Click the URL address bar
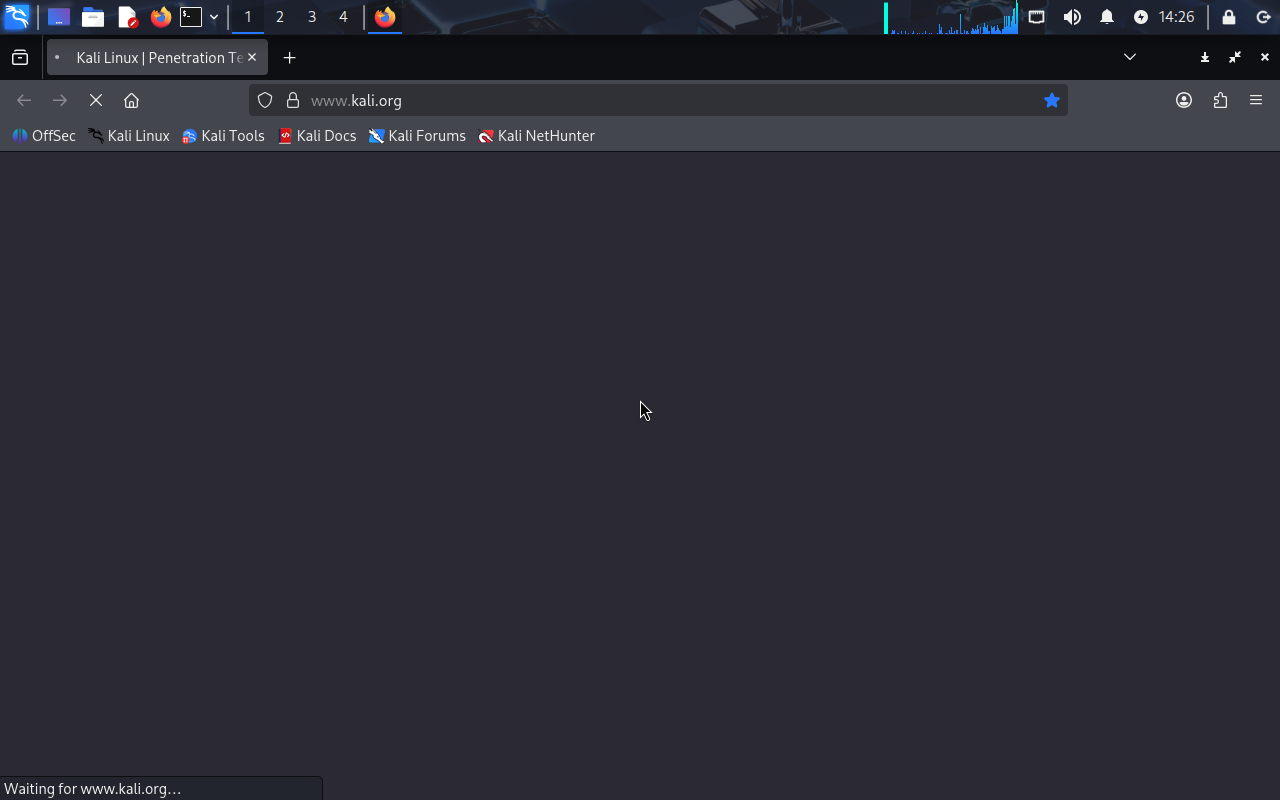Screen dimensions: 1280x800 (660, 100)
